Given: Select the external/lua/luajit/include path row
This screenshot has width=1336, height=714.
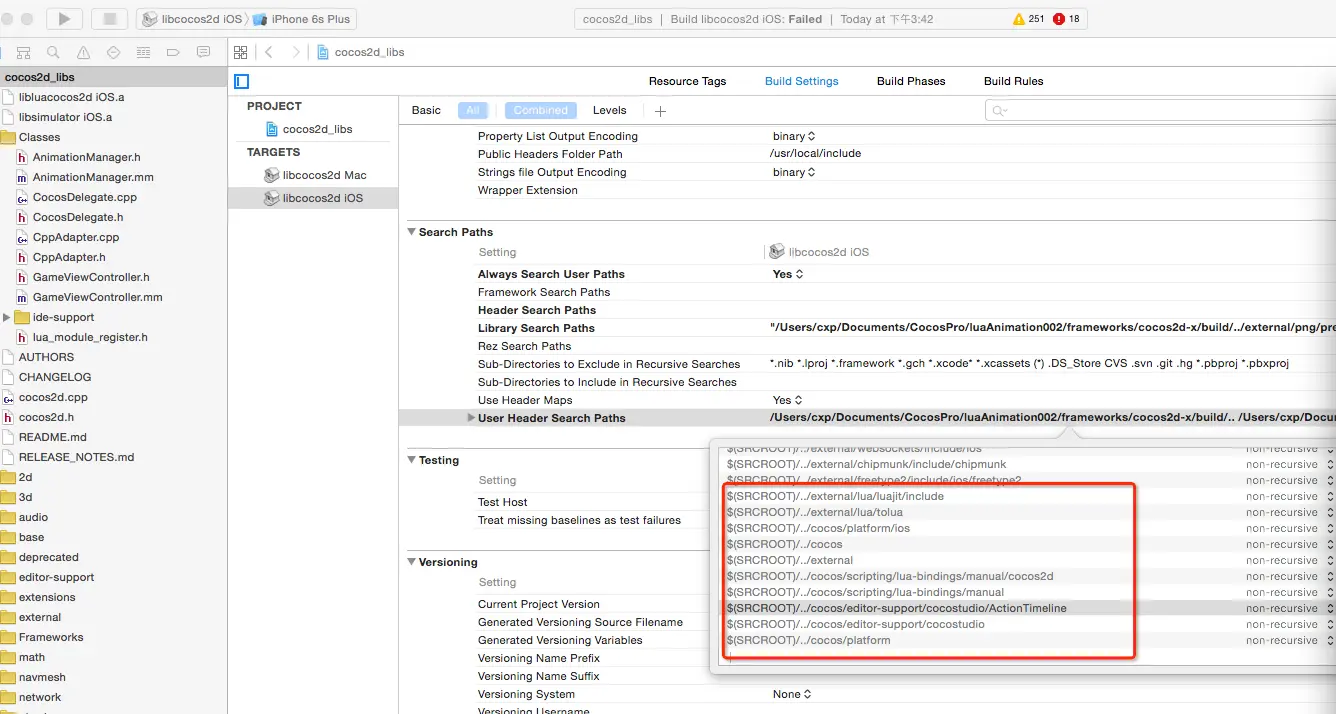Looking at the screenshot, I should pos(1028,496).
